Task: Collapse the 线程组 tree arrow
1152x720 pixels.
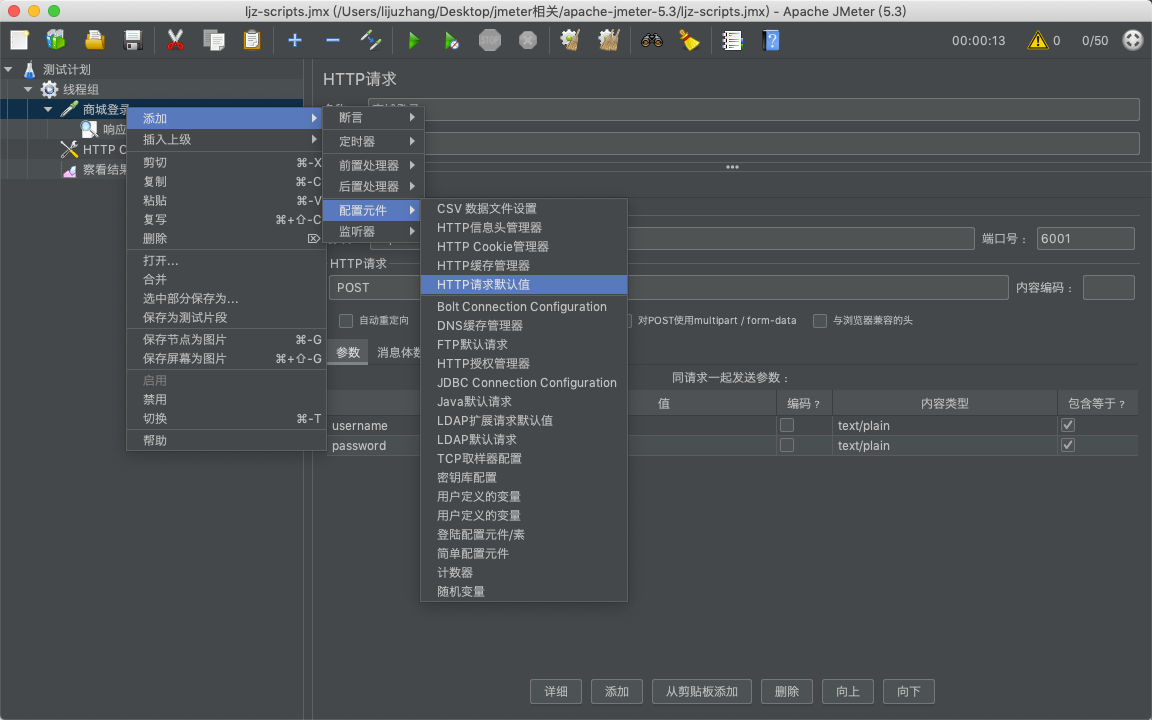Action: [x=28, y=90]
